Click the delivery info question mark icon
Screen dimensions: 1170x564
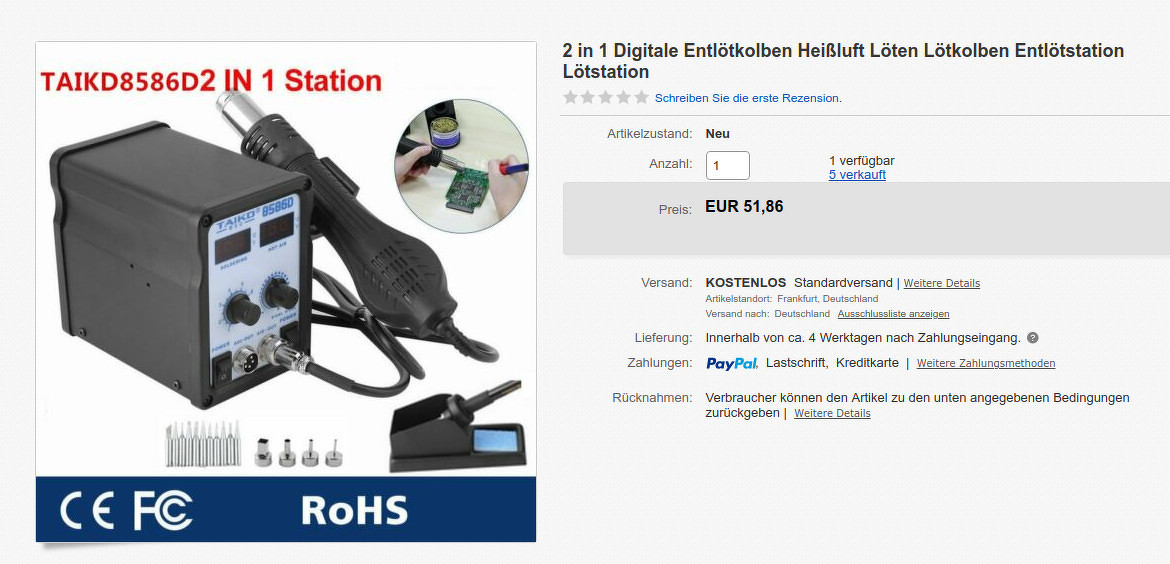pyautogui.click(x=1033, y=338)
